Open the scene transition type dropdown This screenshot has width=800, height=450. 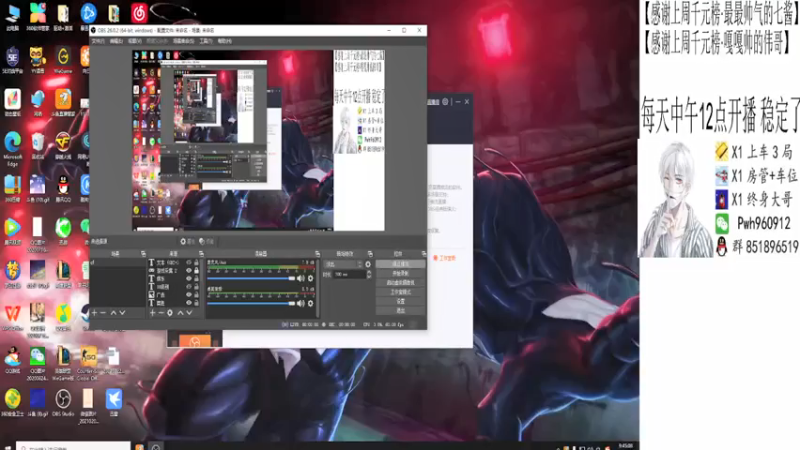(343, 264)
